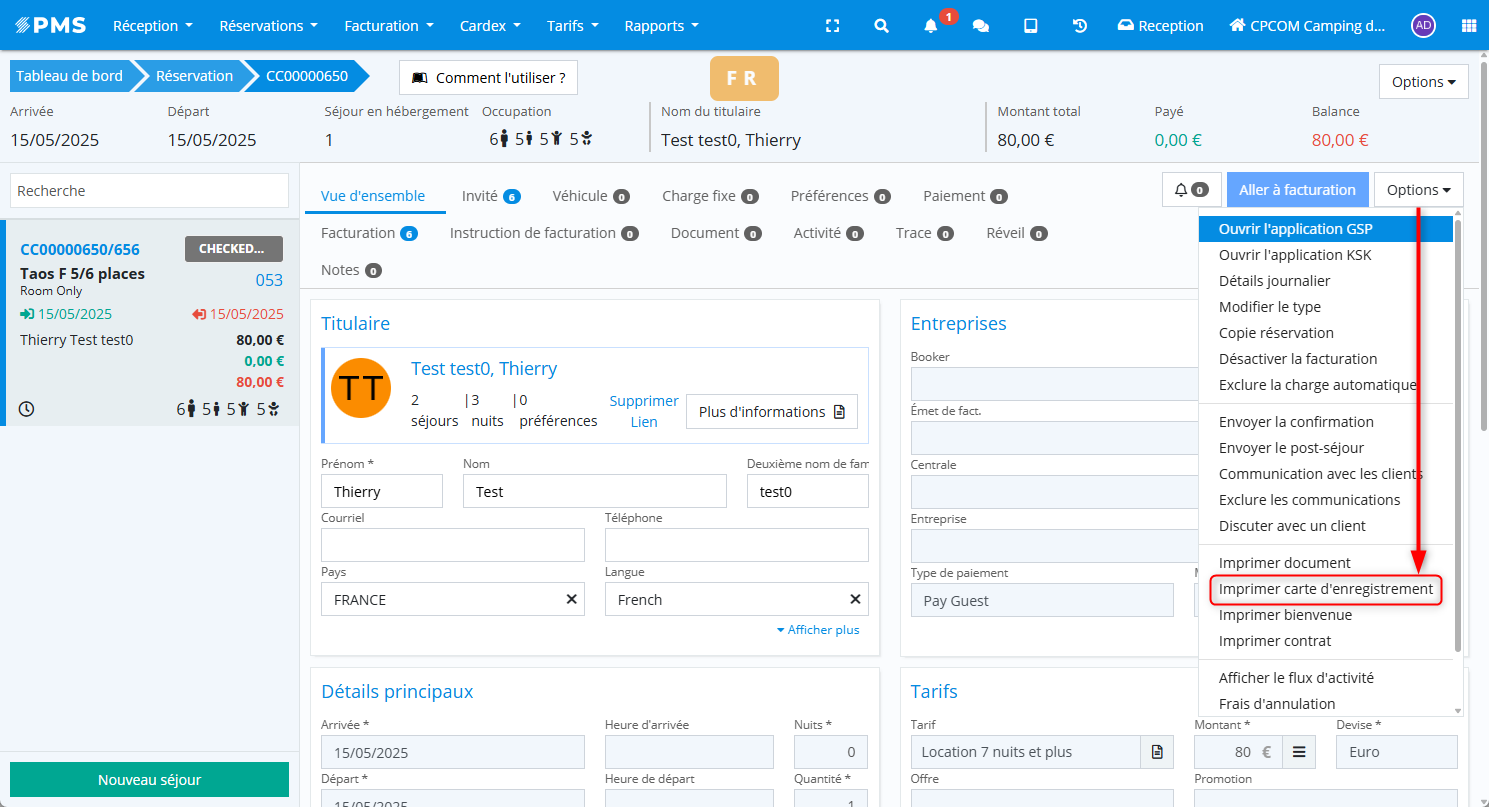
Task: Select Imprimer carte d'enregistrement menu entry
Action: pyautogui.click(x=1325, y=589)
